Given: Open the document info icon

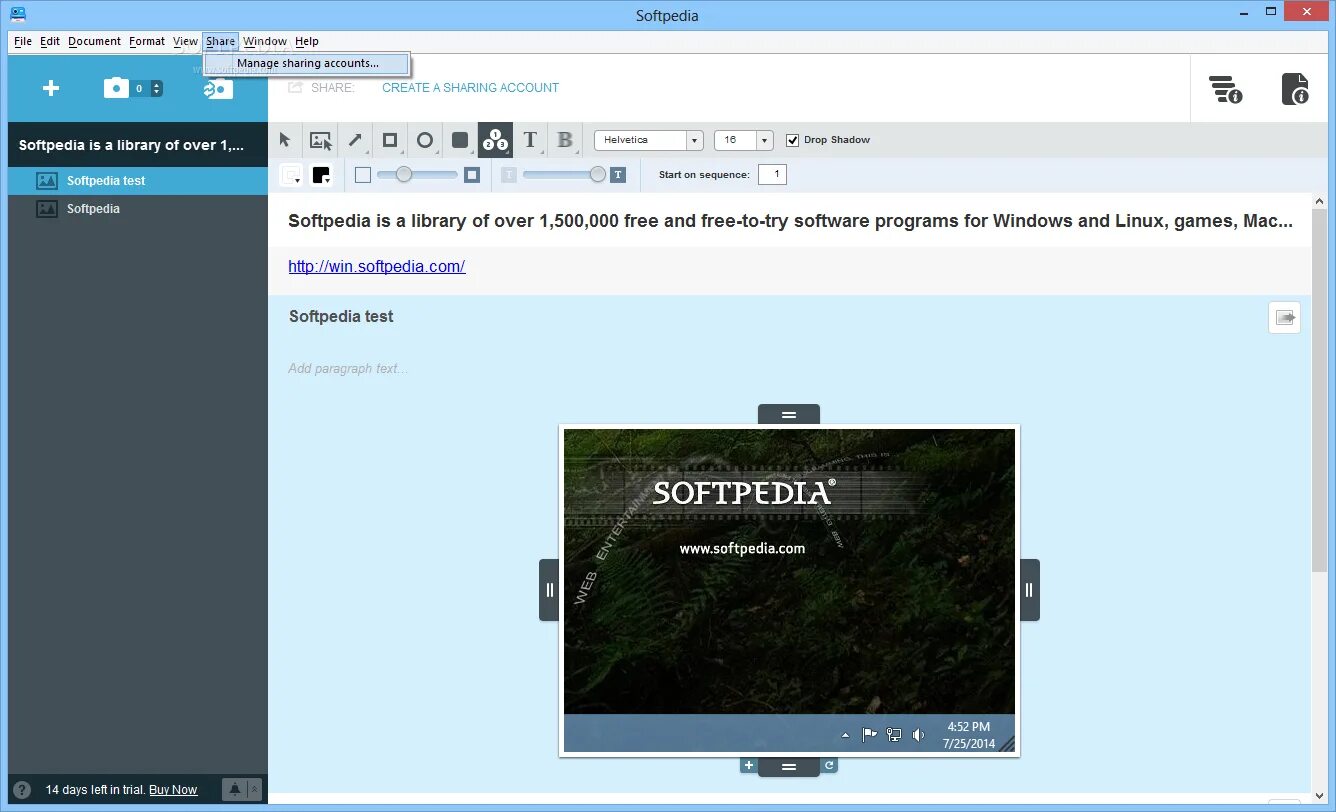Looking at the screenshot, I should pyautogui.click(x=1296, y=89).
